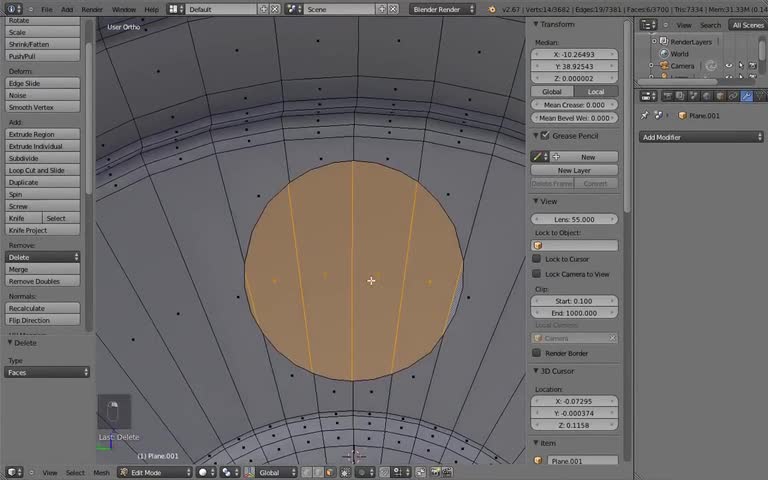Toggle Camera renderability in outliner
This screenshot has height=480, width=768.
[752, 66]
